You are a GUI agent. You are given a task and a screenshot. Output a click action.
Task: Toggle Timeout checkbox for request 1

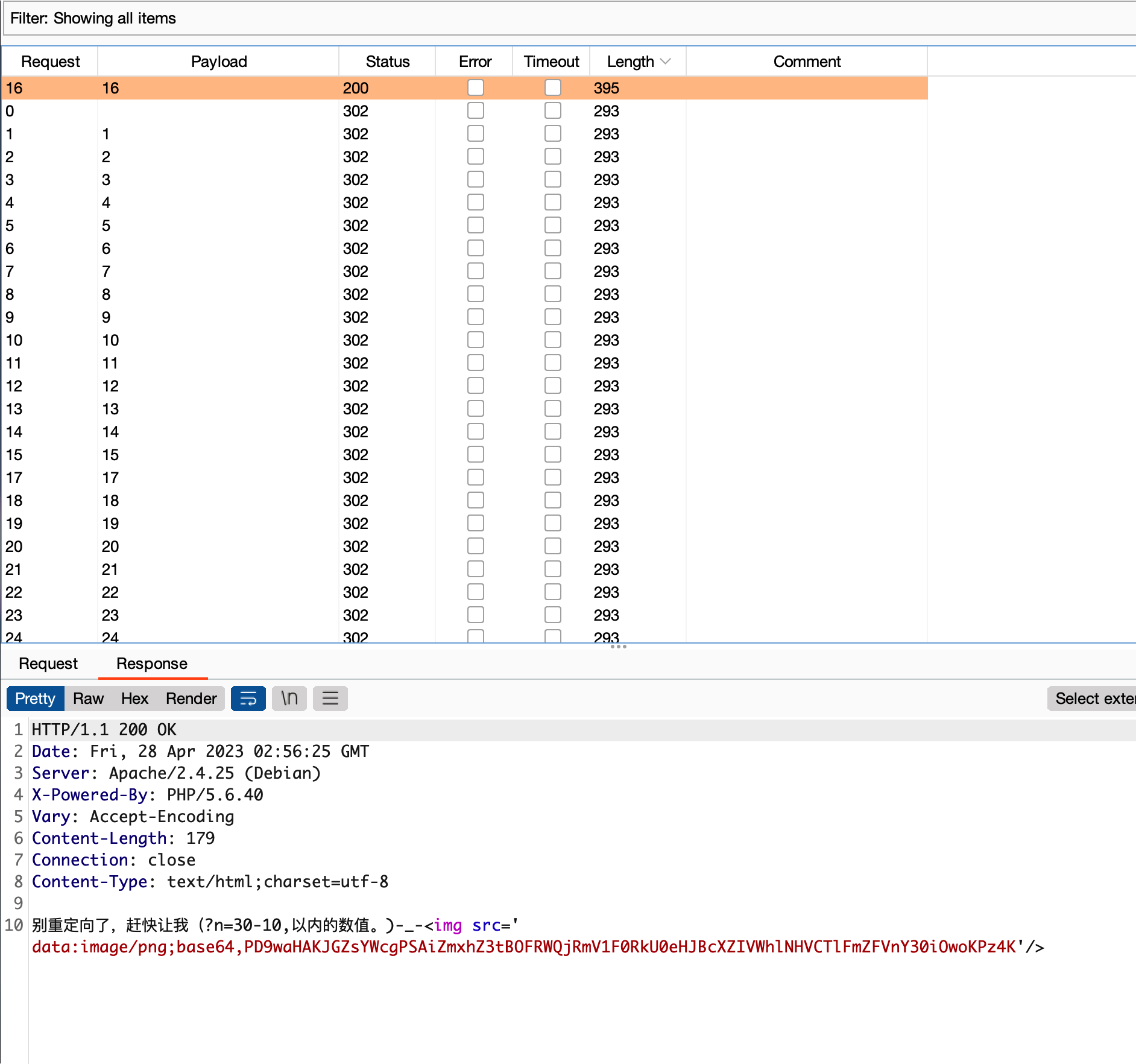[553, 133]
